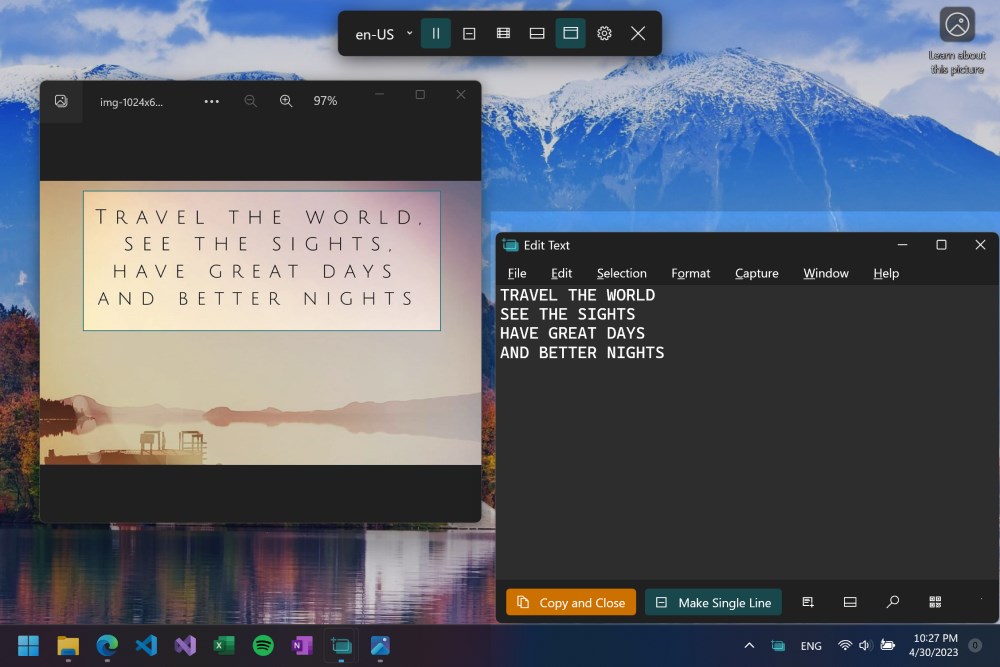Open Window menu
1000x667 pixels.
click(x=826, y=274)
